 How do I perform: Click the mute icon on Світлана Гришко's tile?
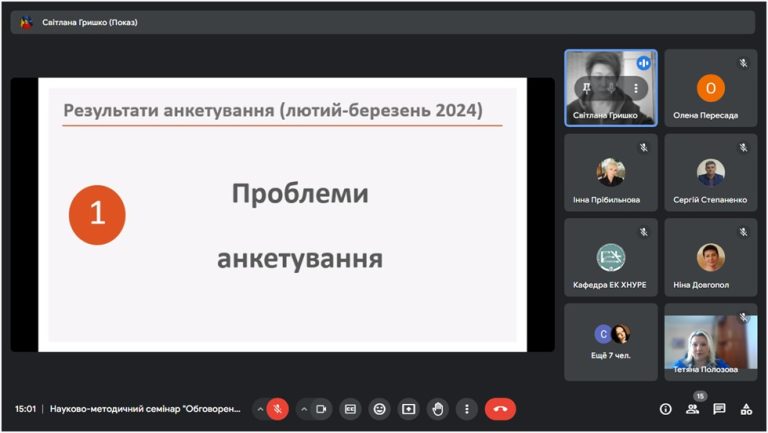point(611,88)
